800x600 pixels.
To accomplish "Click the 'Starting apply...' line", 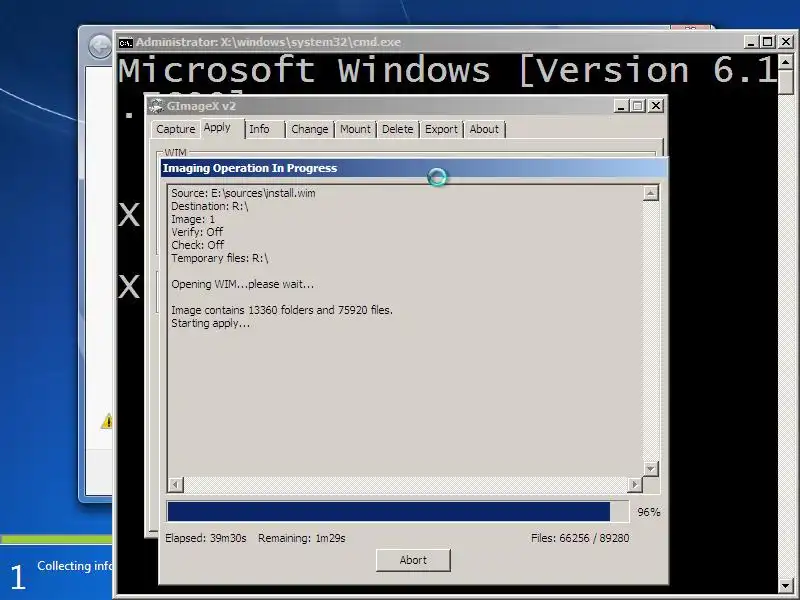I will tap(210, 323).
